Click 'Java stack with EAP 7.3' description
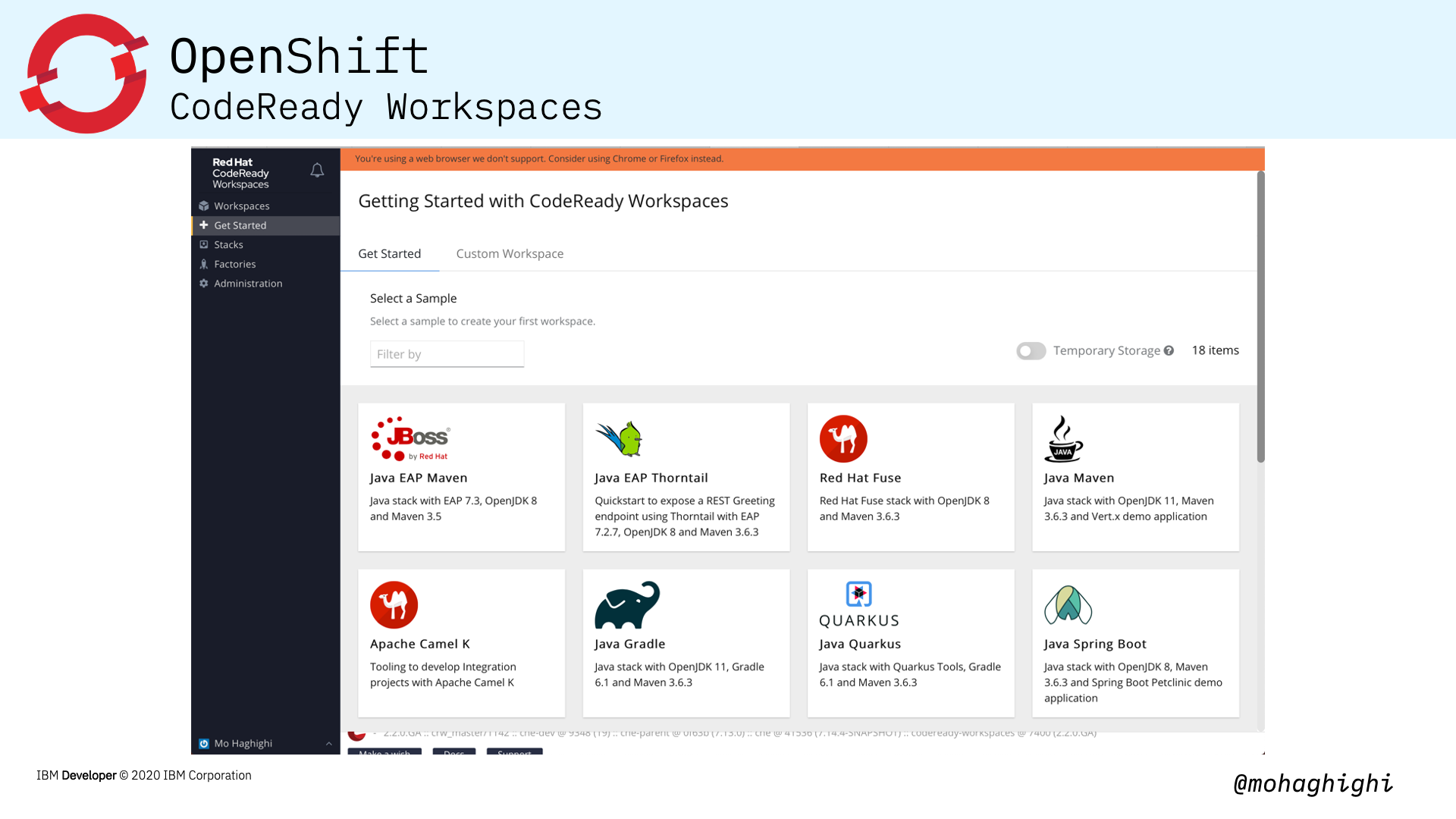Screen dimensions: 1456x819 point(453,508)
